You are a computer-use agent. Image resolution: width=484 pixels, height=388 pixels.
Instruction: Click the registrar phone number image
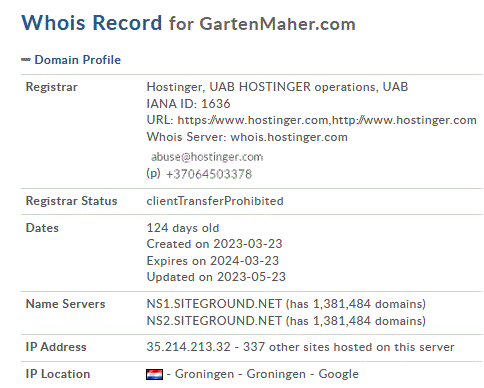[x=209, y=174]
